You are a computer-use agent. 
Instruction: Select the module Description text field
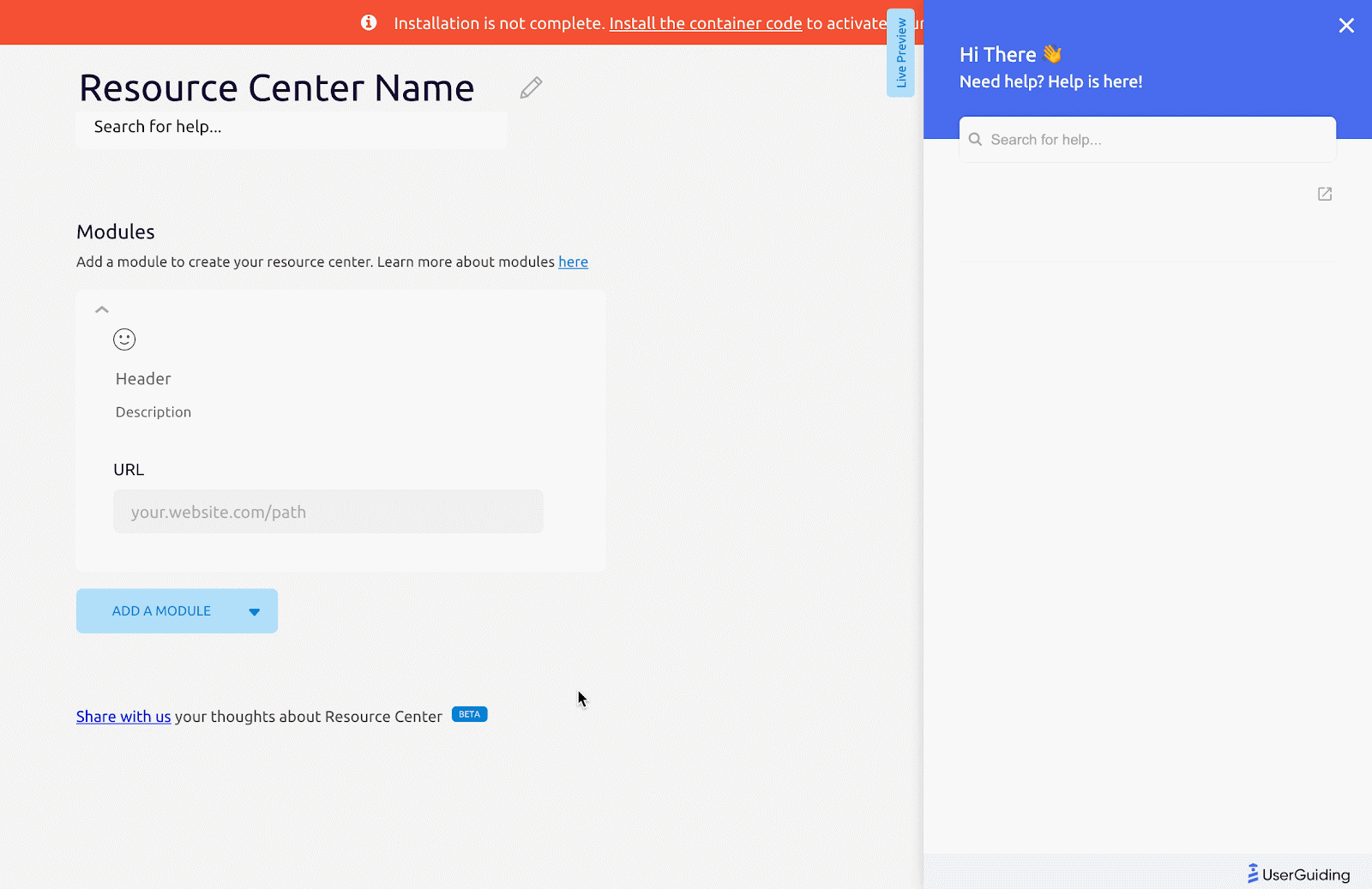pos(153,412)
